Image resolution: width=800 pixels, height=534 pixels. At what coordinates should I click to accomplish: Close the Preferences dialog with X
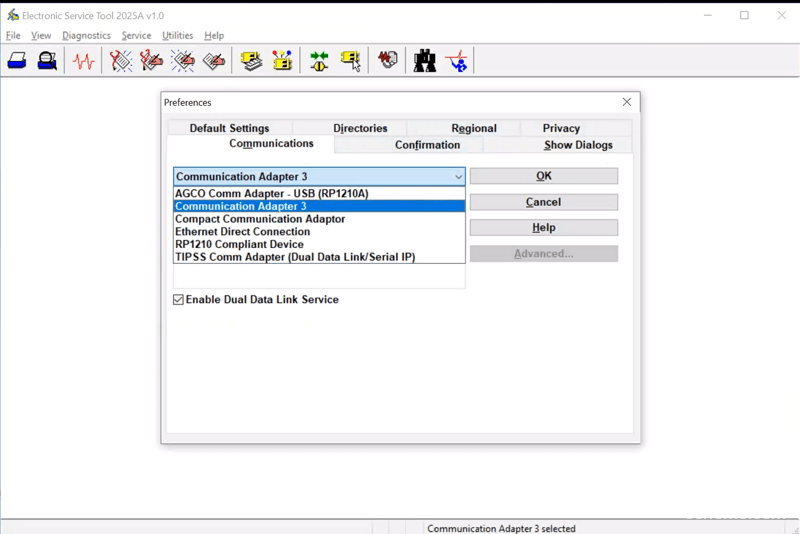point(627,102)
